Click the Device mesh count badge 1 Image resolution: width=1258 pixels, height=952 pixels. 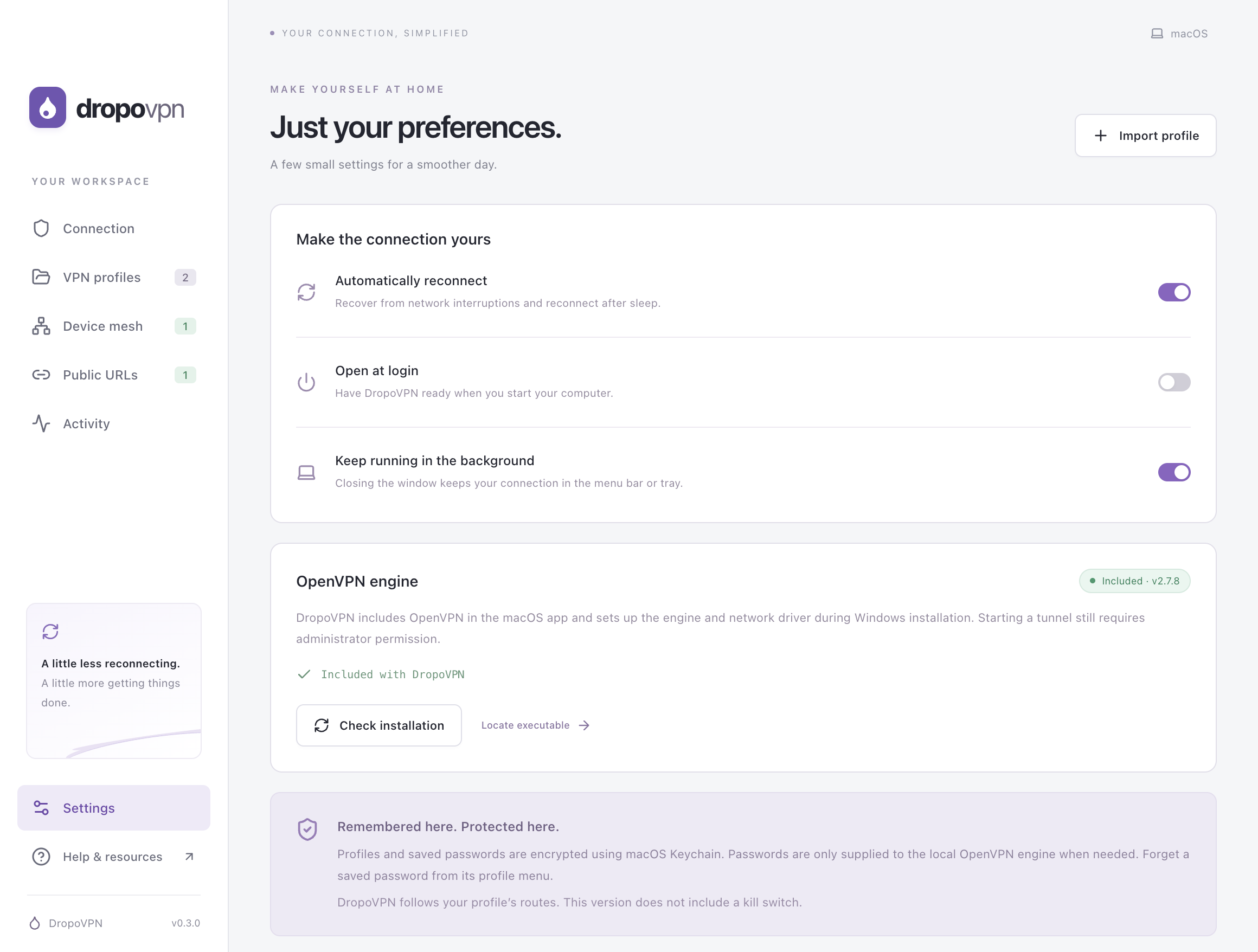pos(185,326)
